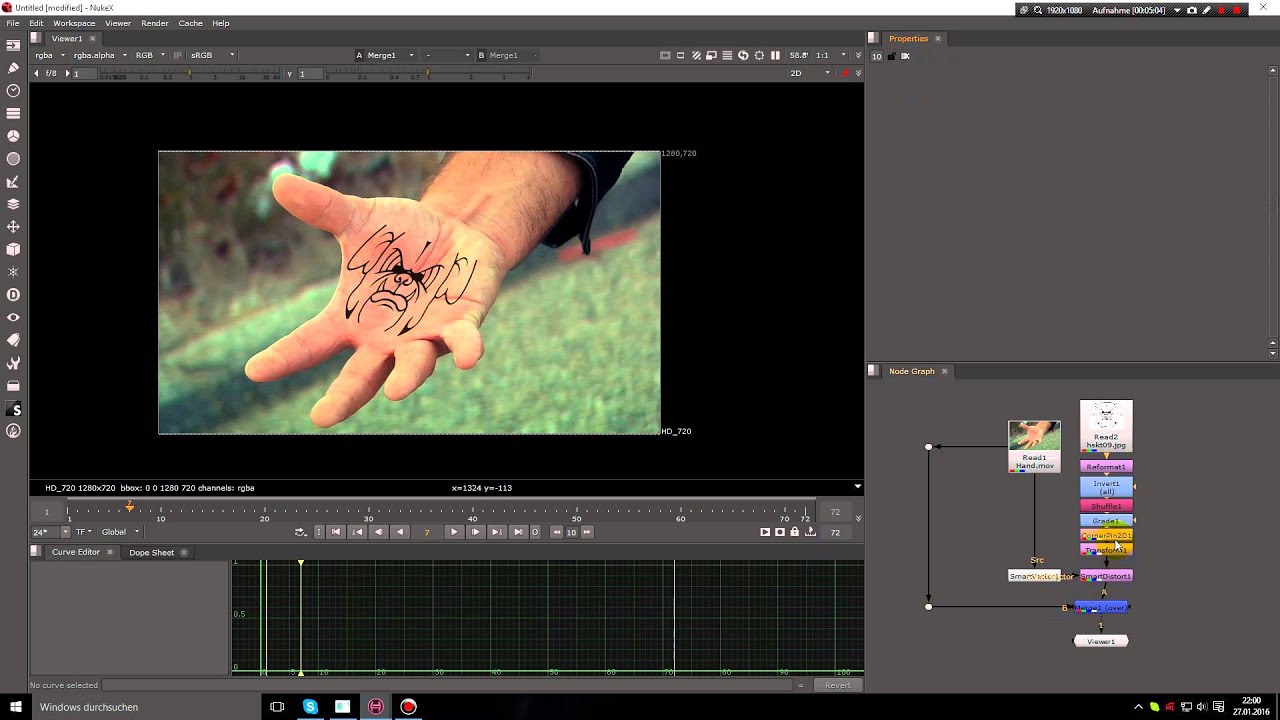The height and width of the screenshot is (720, 1280).
Task: Toggle the proxy mode pause icon in viewer
Action: tap(776, 56)
